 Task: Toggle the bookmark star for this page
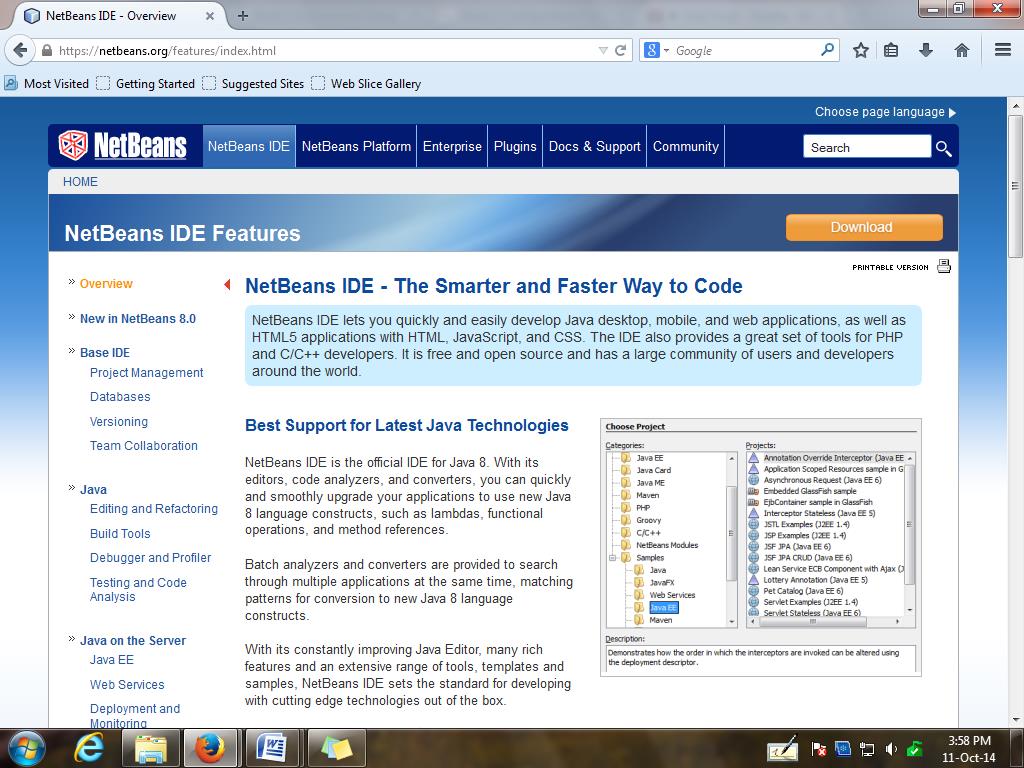859,49
